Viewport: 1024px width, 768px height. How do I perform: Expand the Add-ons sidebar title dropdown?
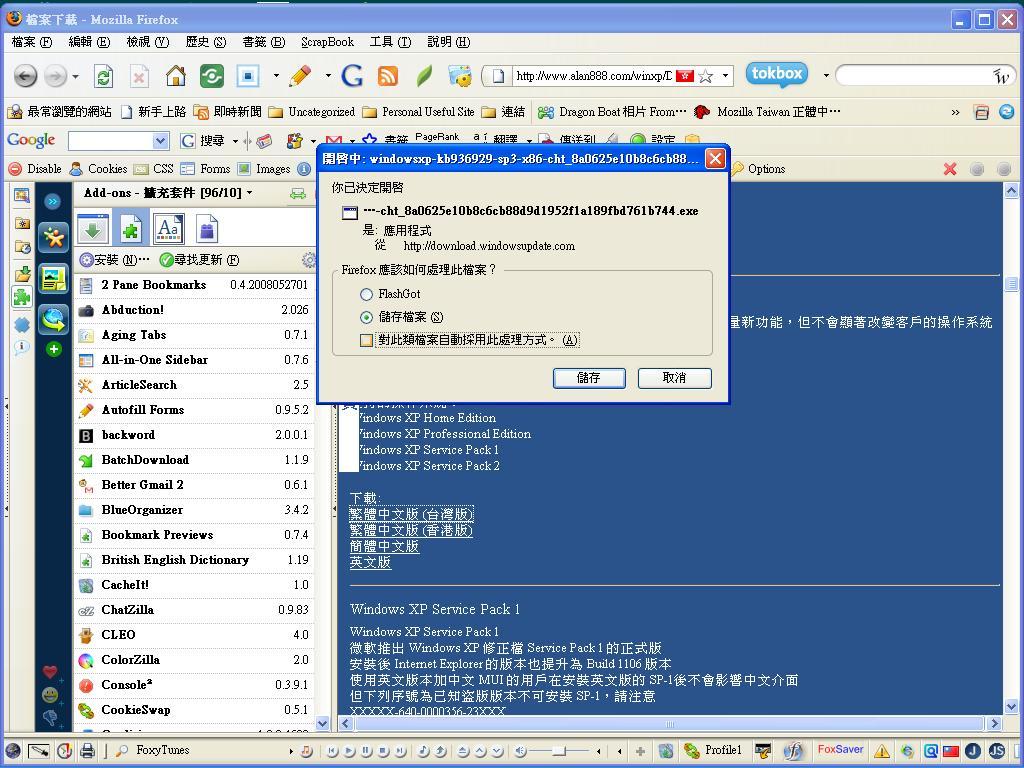click(249, 193)
